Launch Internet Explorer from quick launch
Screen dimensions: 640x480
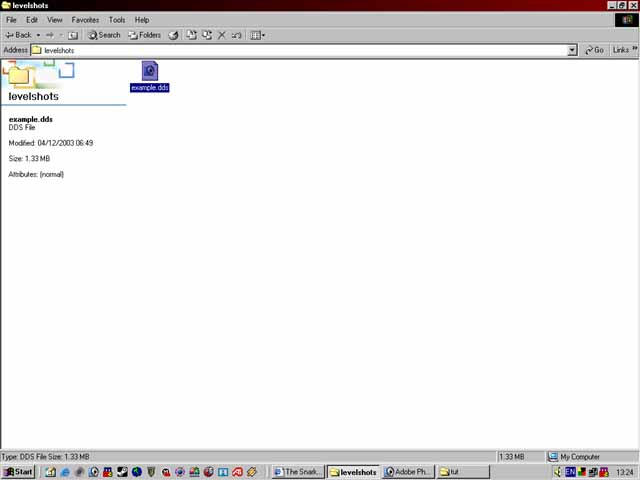(65, 472)
